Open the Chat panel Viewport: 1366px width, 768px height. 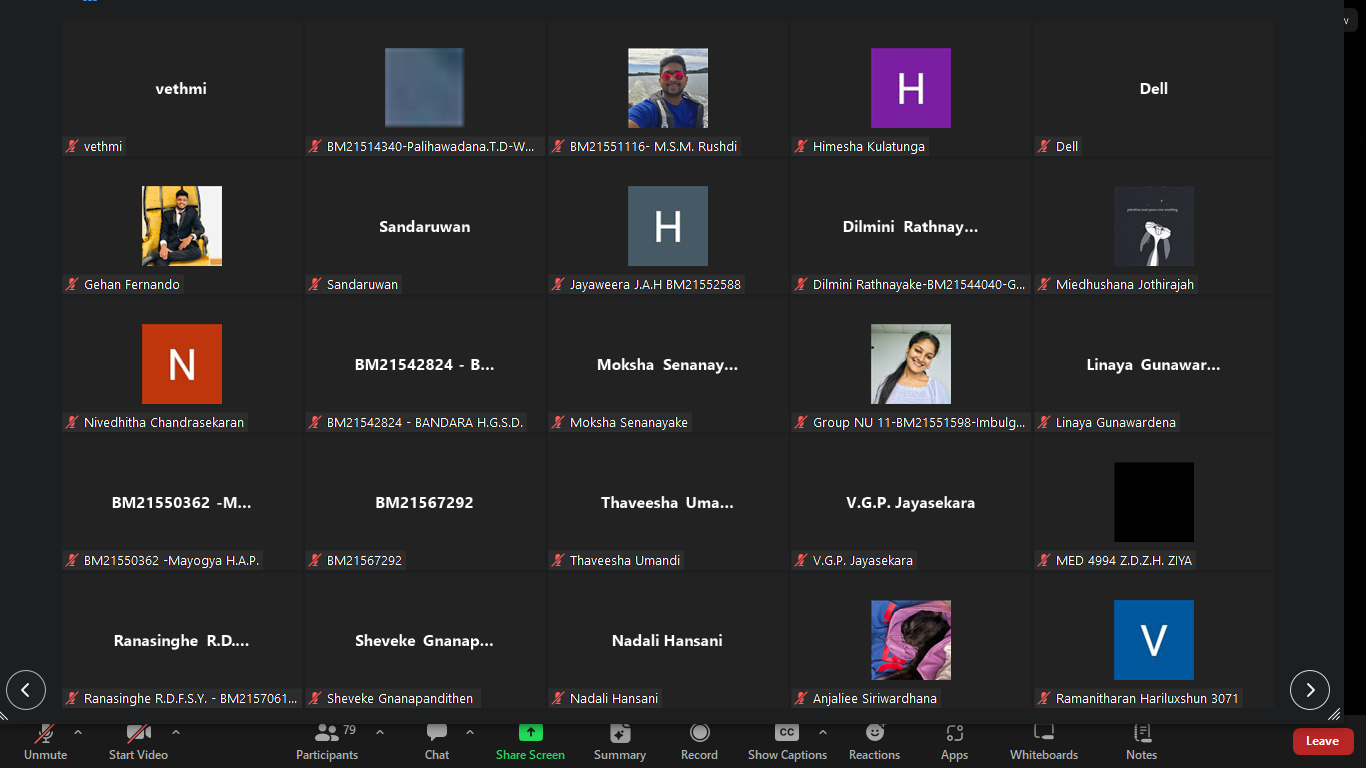[x=437, y=741]
